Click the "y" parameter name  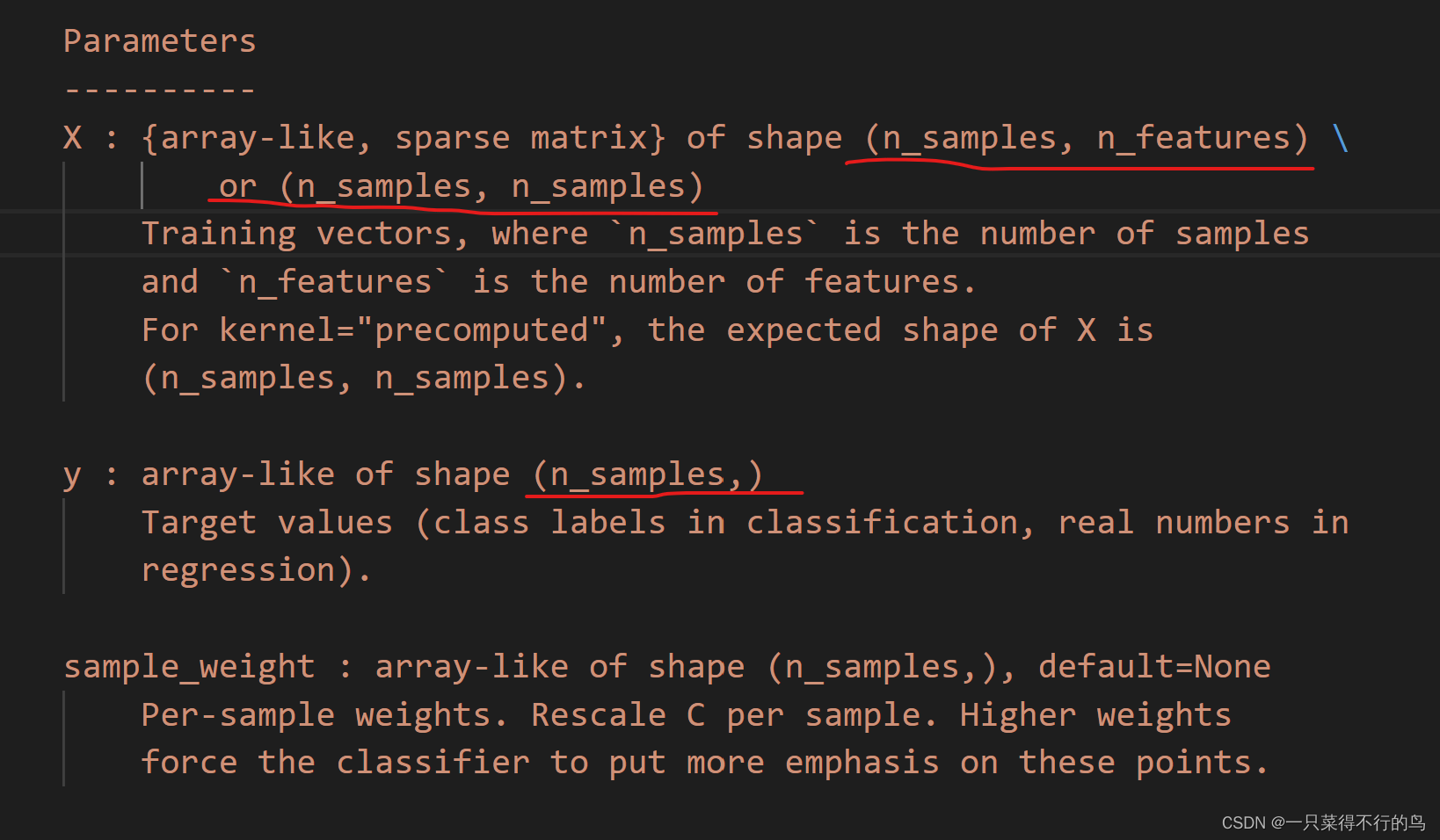coord(72,474)
